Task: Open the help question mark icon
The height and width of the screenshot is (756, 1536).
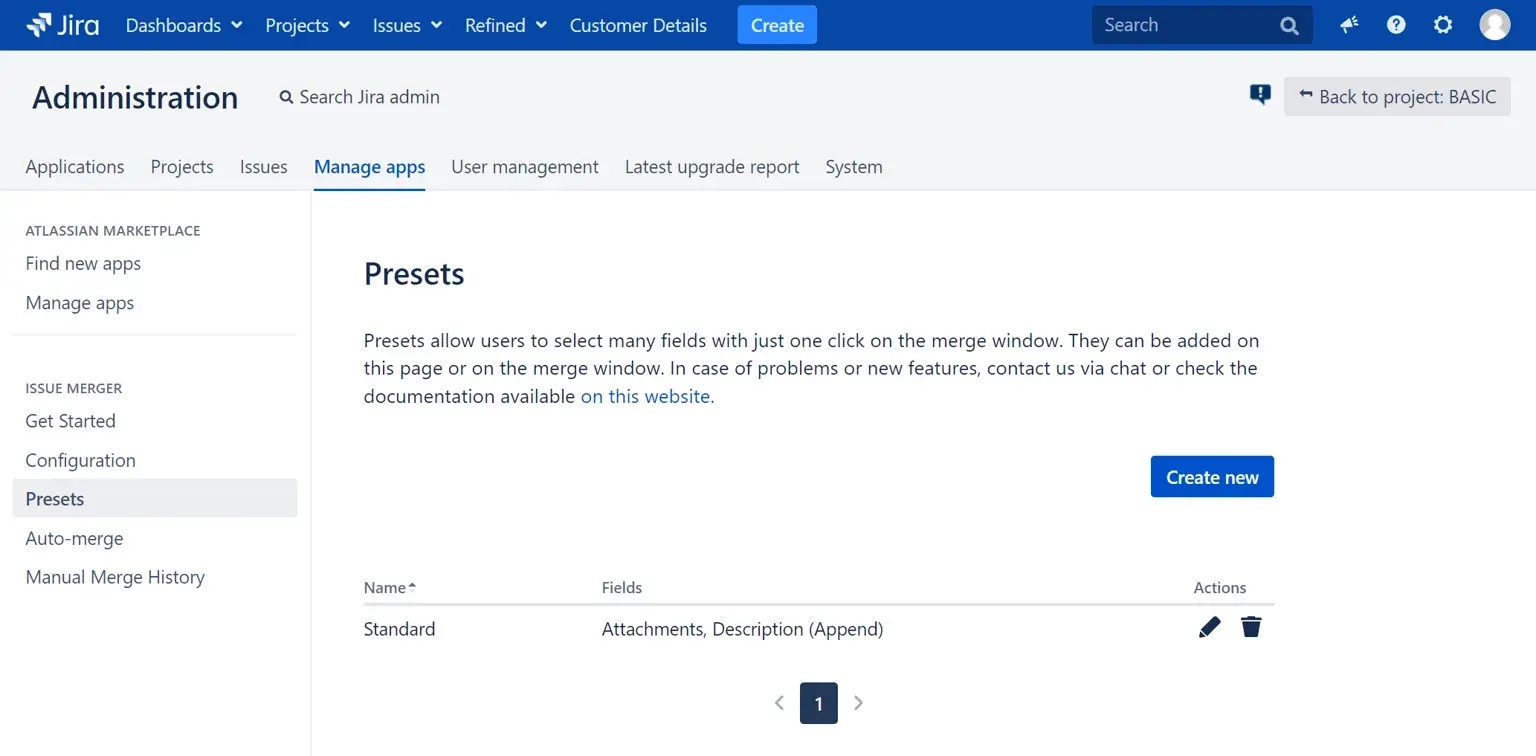Action: tap(1396, 25)
